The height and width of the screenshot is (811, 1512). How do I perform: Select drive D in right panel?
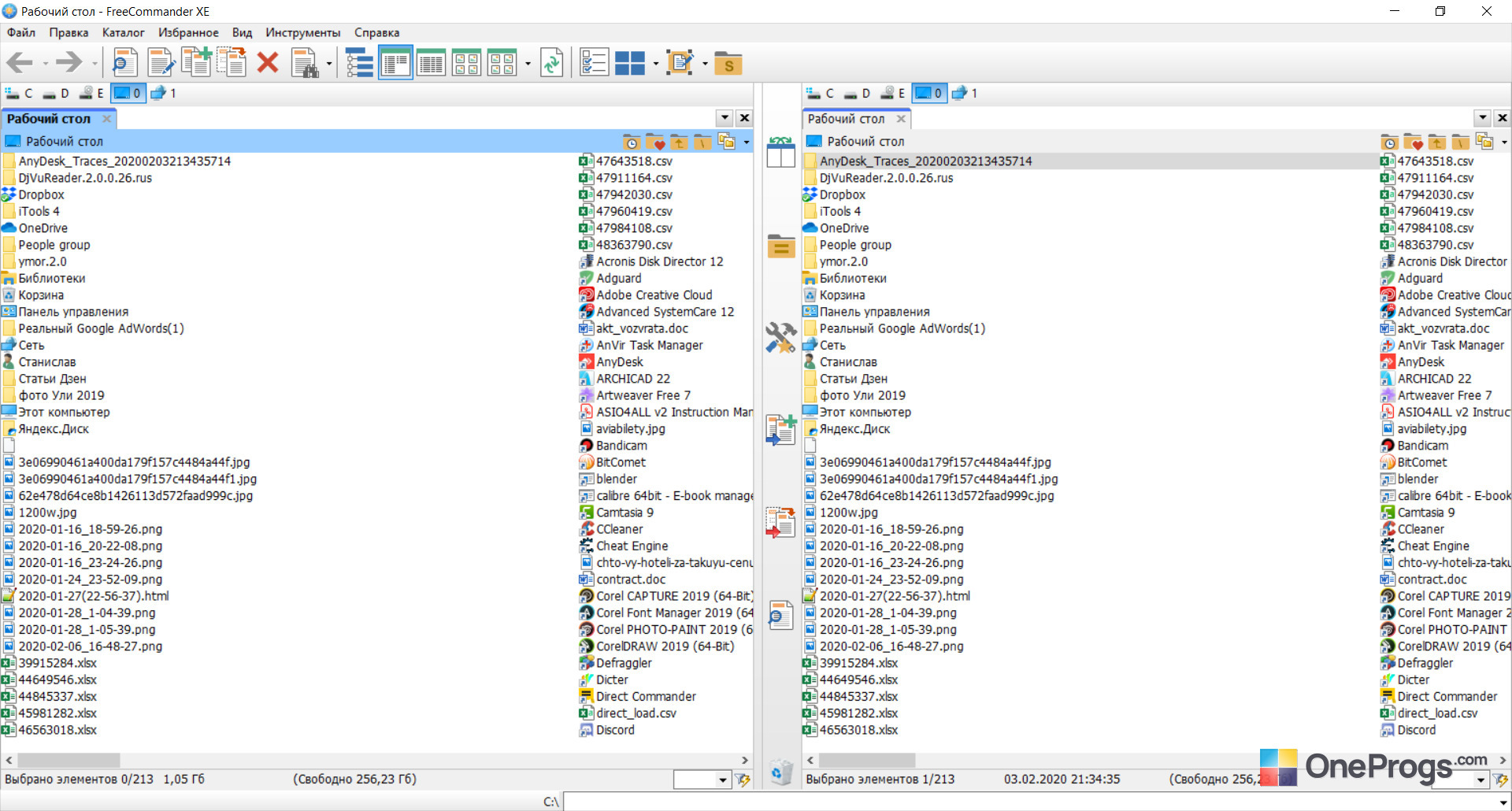[x=857, y=93]
